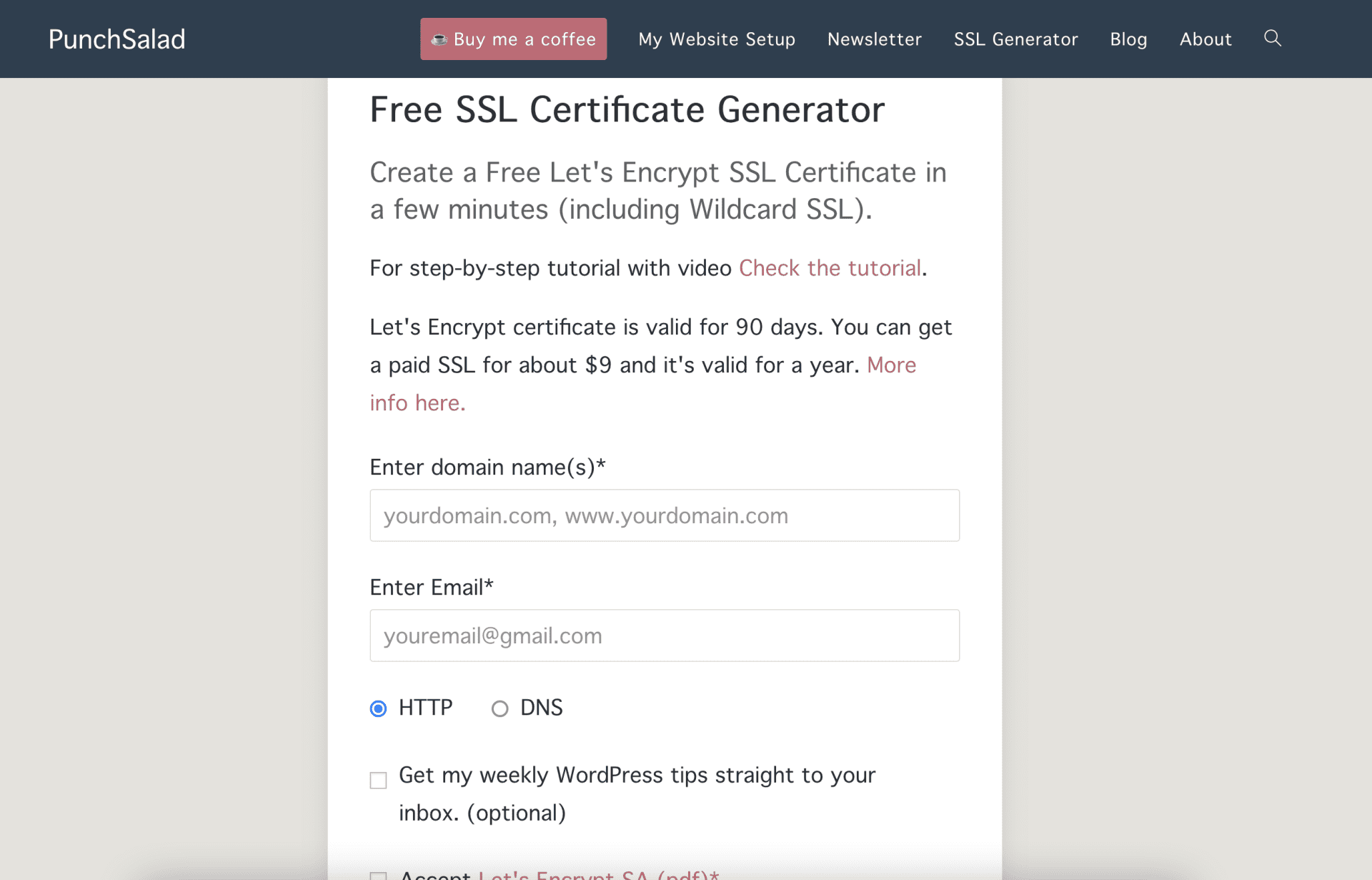The width and height of the screenshot is (1372, 880).
Task: Enable weekly WordPress tips checkbox
Action: click(378, 780)
